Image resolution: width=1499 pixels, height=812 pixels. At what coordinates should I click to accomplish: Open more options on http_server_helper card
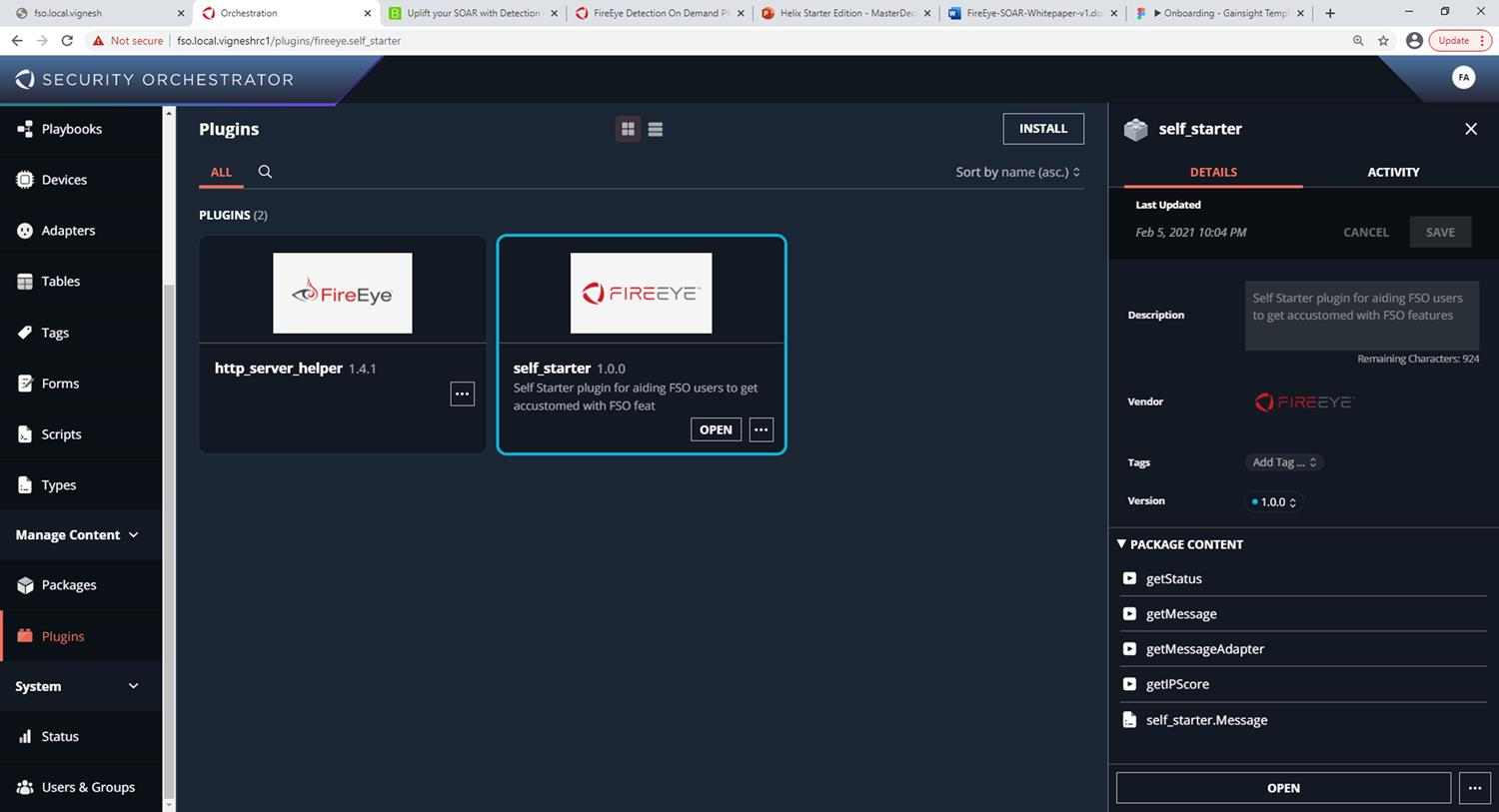[462, 394]
